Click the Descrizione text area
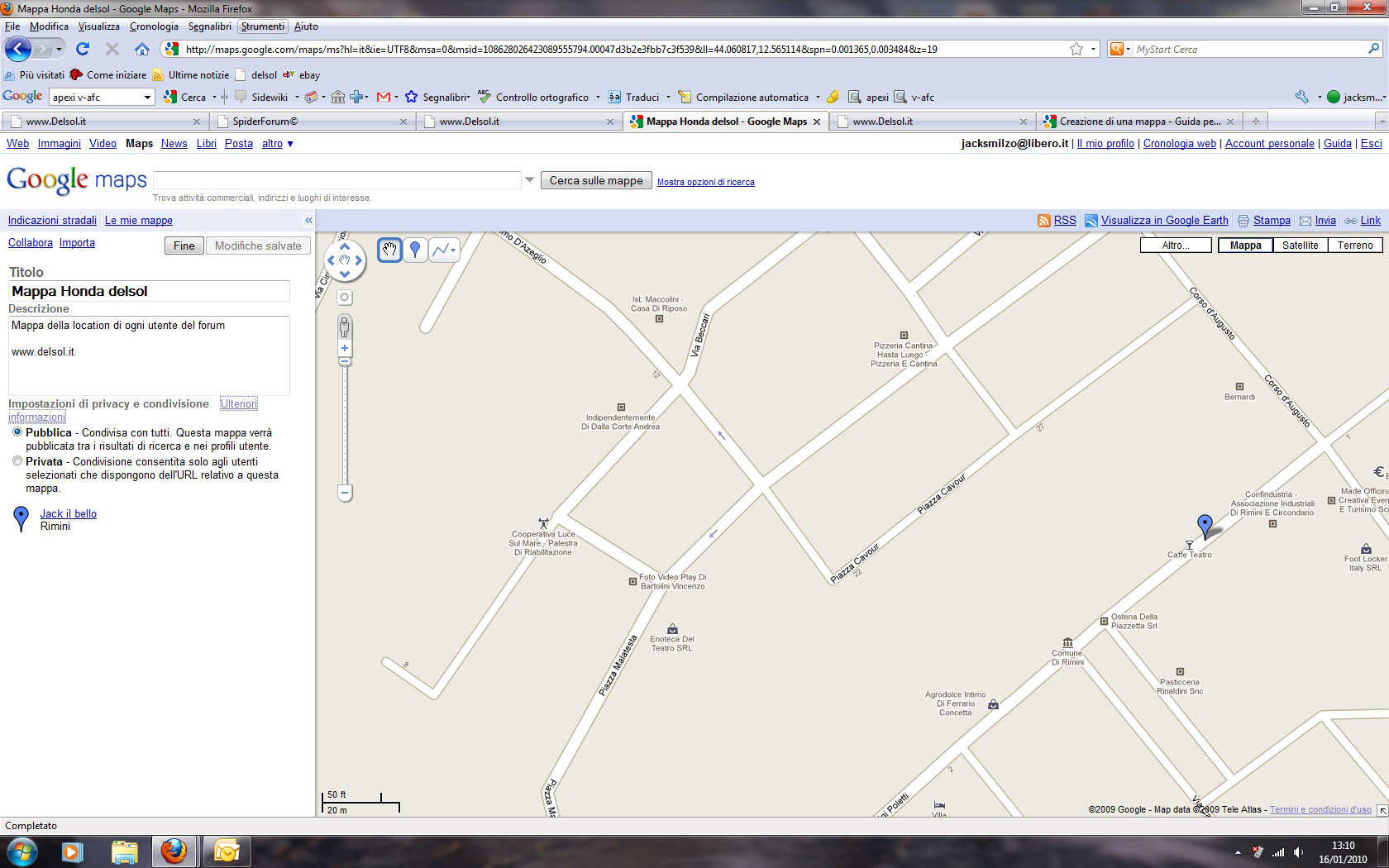The image size is (1389, 868). [149, 355]
